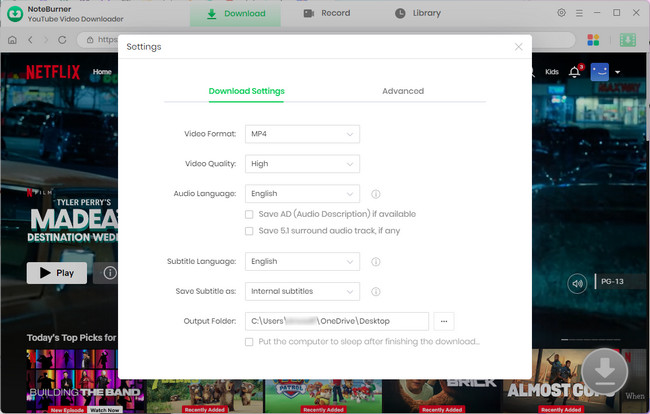The width and height of the screenshot is (650, 414).
Task: Open the hamburger menu in title bar
Action: coord(579,13)
